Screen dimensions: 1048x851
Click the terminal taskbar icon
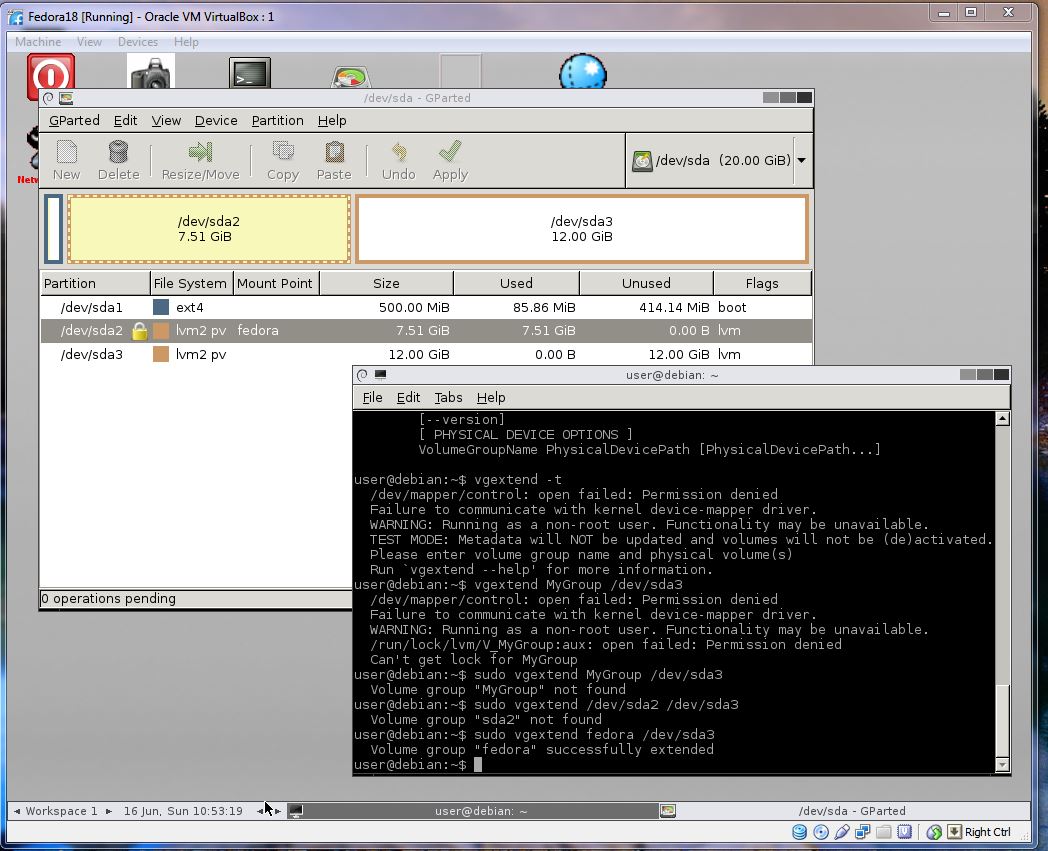click(295, 811)
